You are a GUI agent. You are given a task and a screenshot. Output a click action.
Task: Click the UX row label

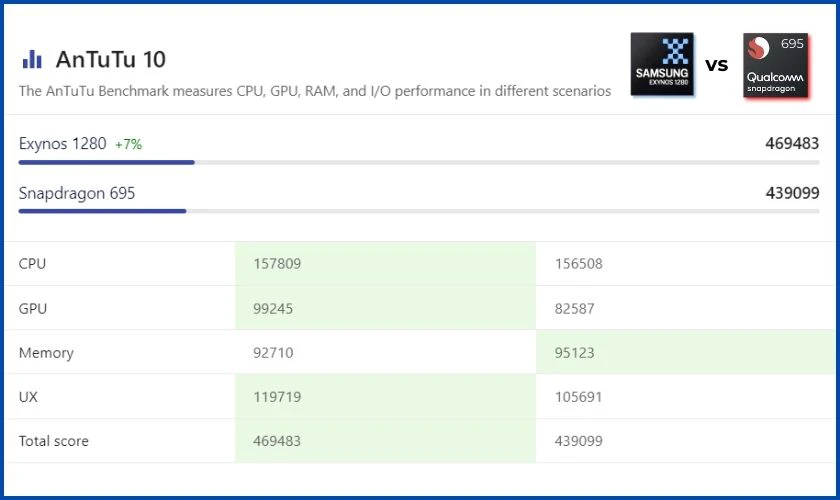coord(28,397)
